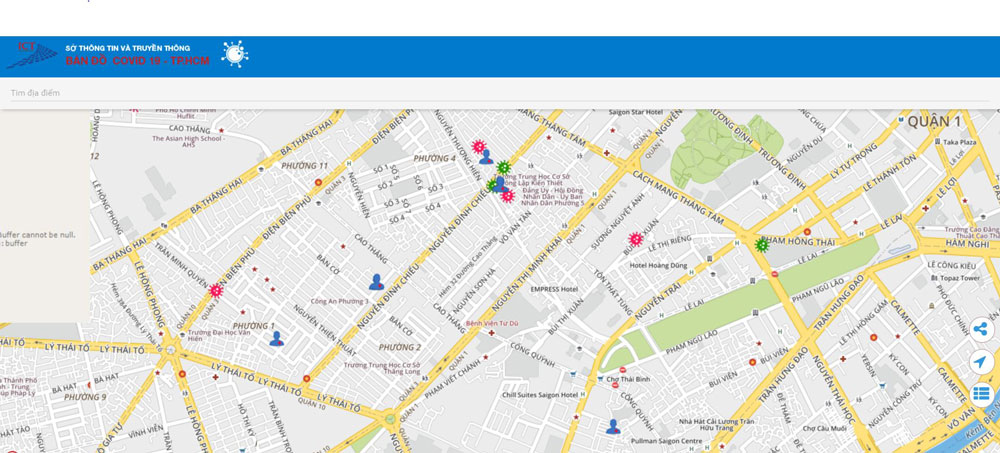Click the 'PHƯỜNG 9' ward label
The width and height of the screenshot is (1000, 453).
85,397
